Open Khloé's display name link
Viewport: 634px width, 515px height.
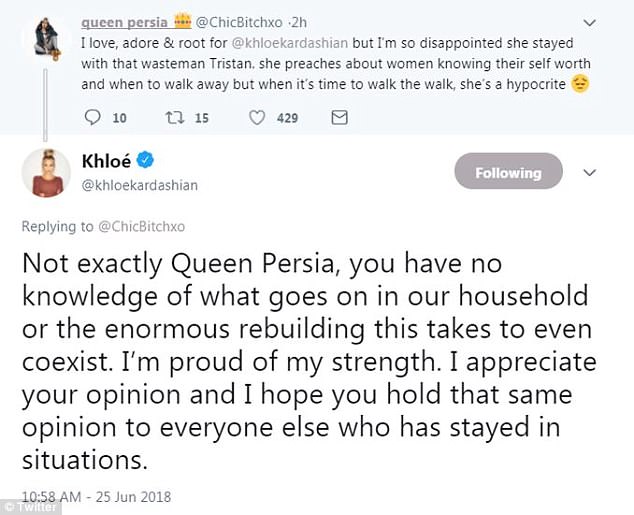[x=105, y=162]
